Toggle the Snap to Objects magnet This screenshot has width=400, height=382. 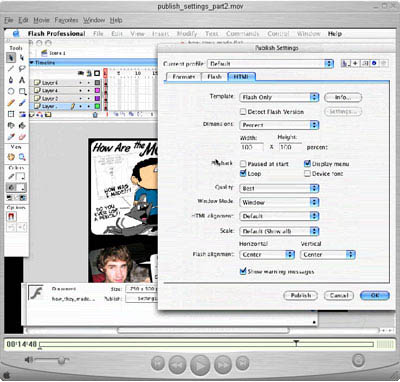(11, 217)
